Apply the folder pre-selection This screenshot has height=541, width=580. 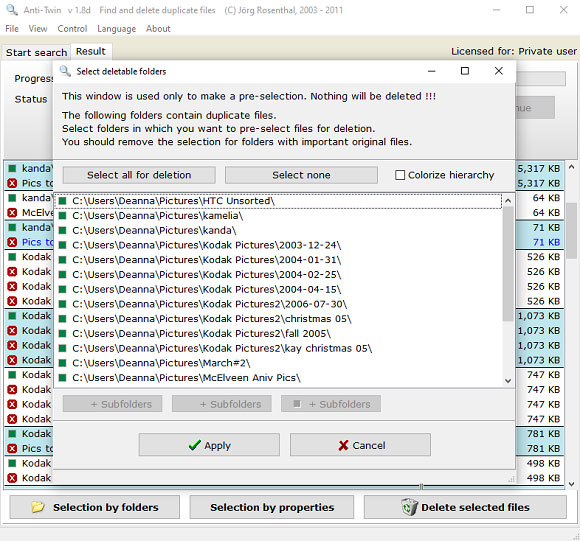[209, 445]
